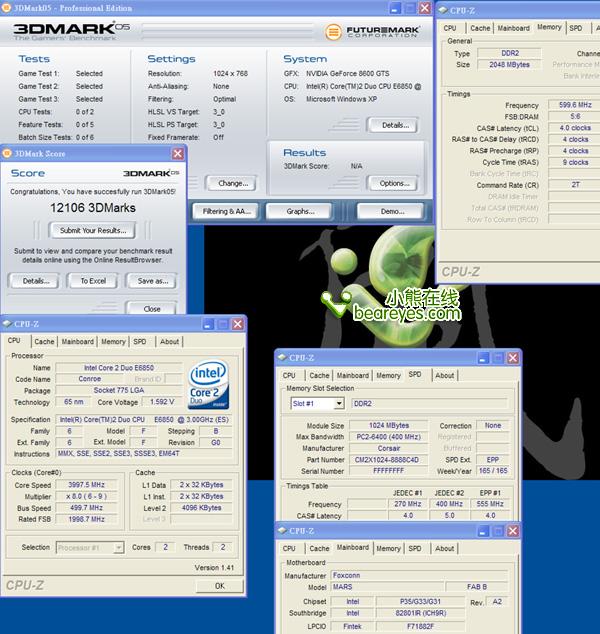The height and width of the screenshot is (634, 600).
Task: Click the Graphs button
Action: coord(300,211)
